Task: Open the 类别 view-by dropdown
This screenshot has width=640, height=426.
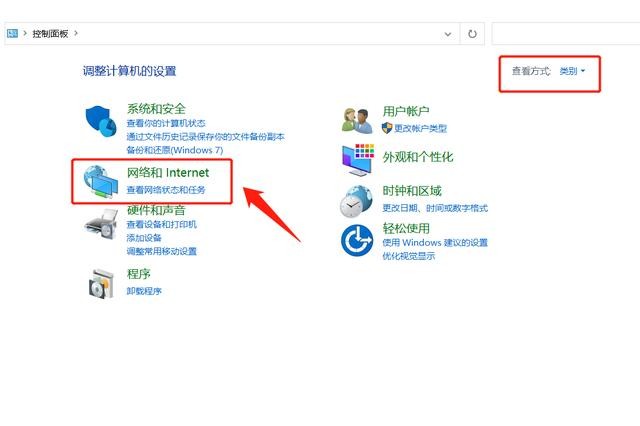Action: (572, 71)
